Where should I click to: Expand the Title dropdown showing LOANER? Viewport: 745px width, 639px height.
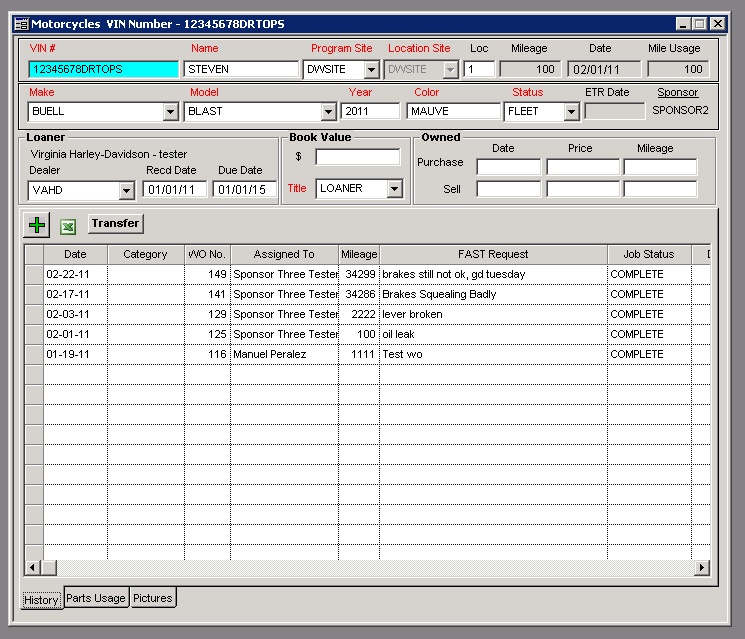[x=394, y=189]
